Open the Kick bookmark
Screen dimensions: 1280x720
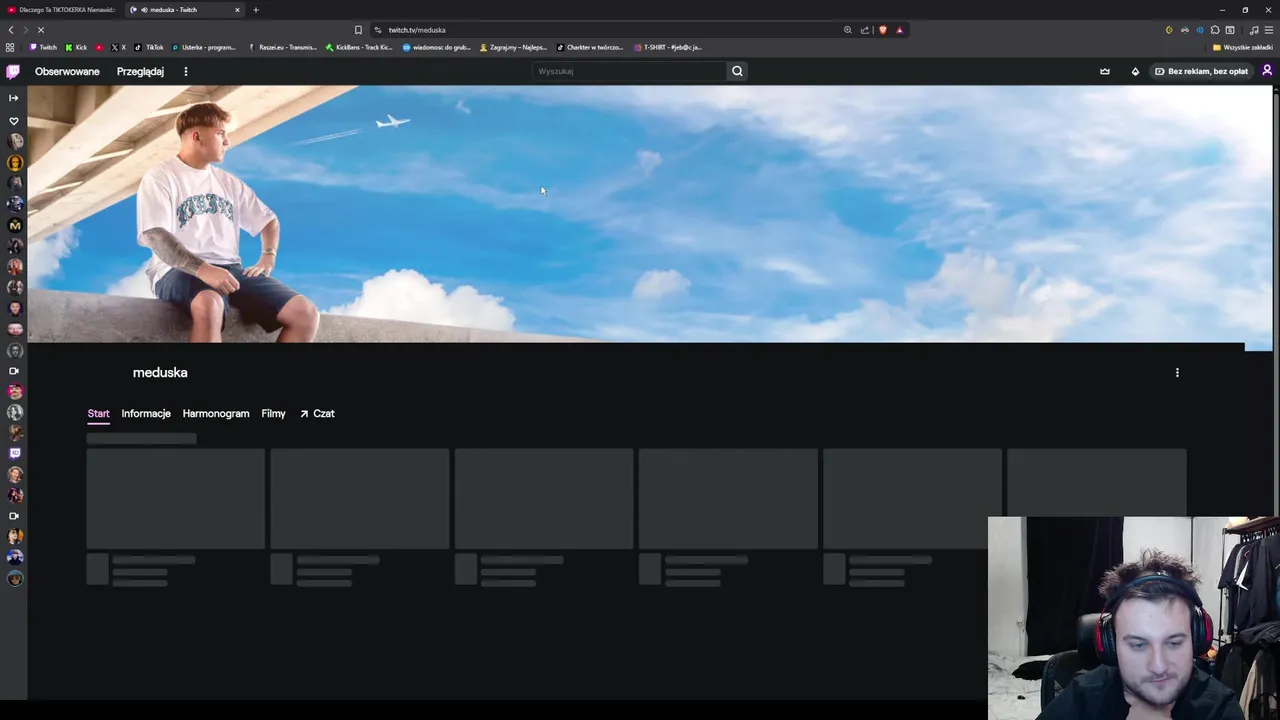(x=76, y=47)
